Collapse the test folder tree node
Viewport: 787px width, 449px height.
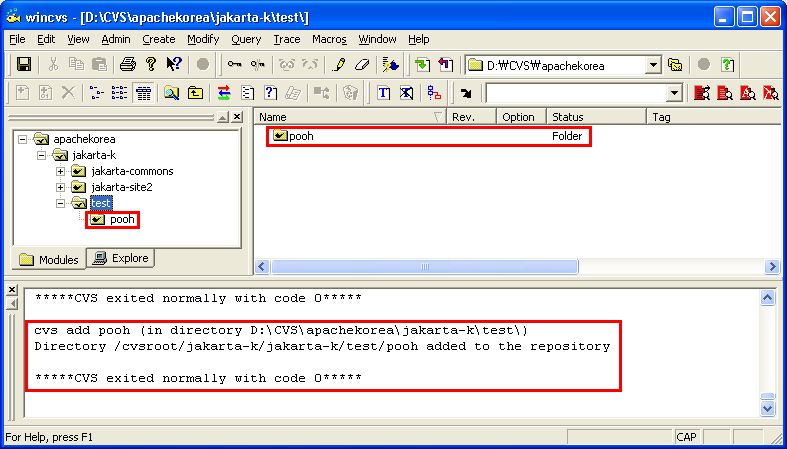61,203
